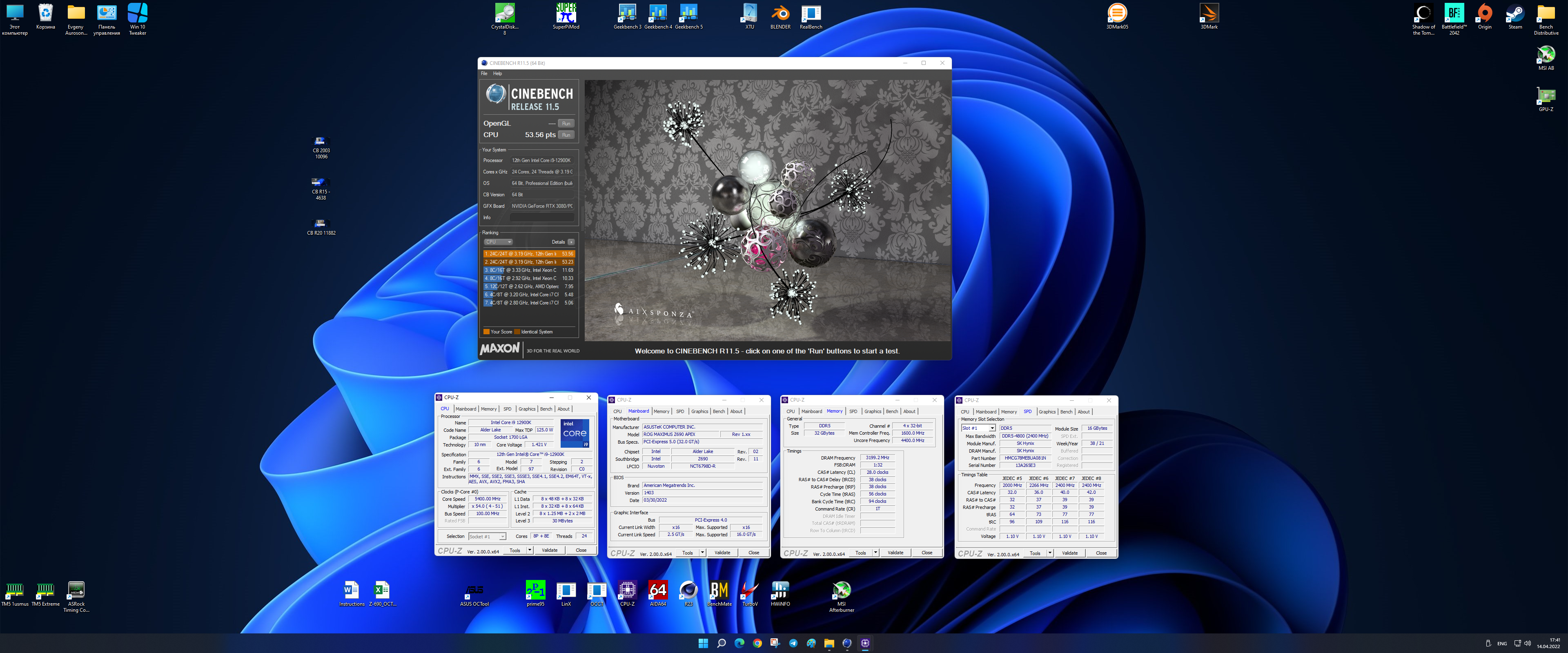Expand the Ranking Details arrow in Cinebench
Viewport: 1568px width, 653px height.
click(571, 242)
